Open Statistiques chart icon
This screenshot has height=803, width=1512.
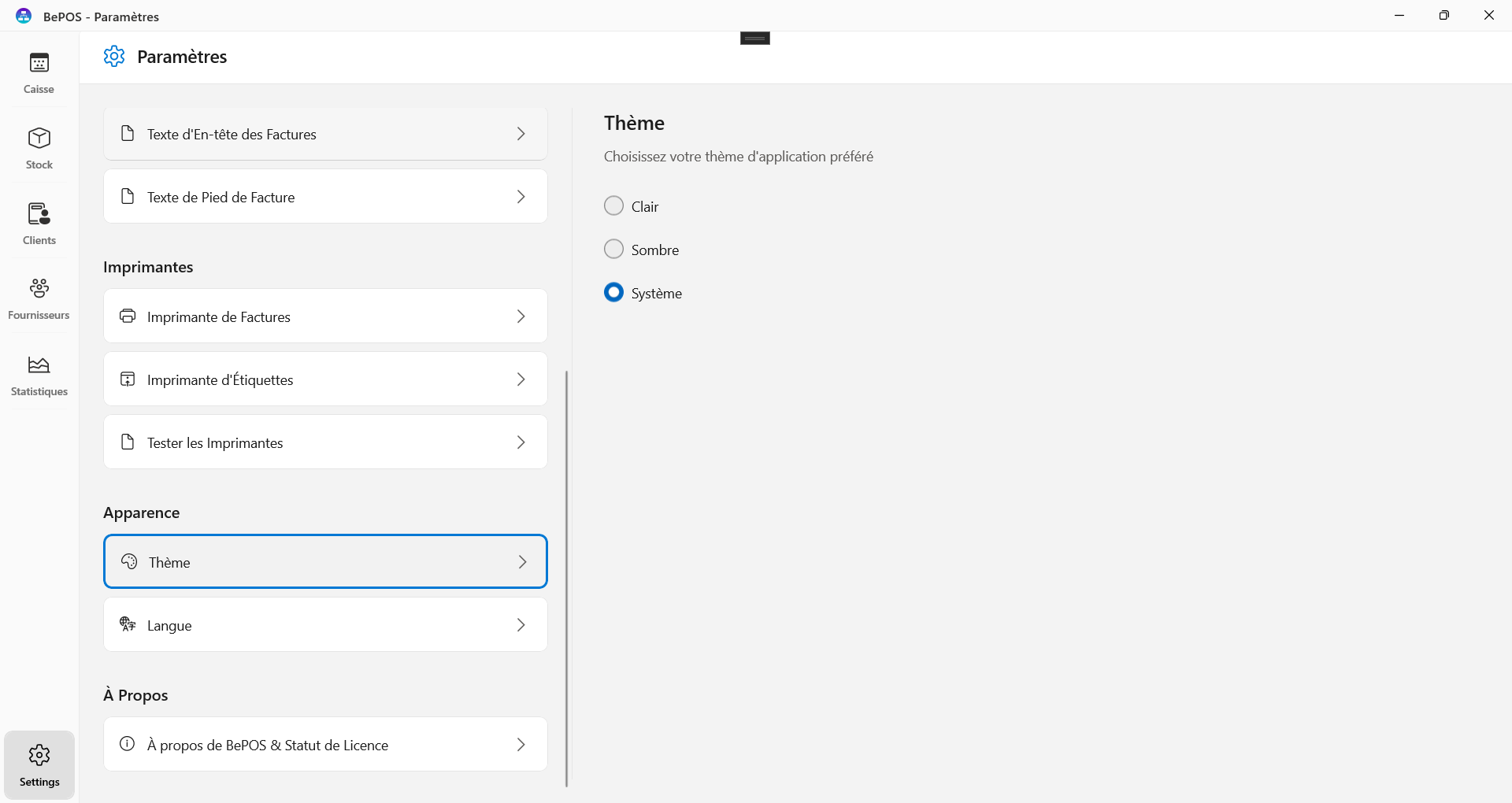39,365
